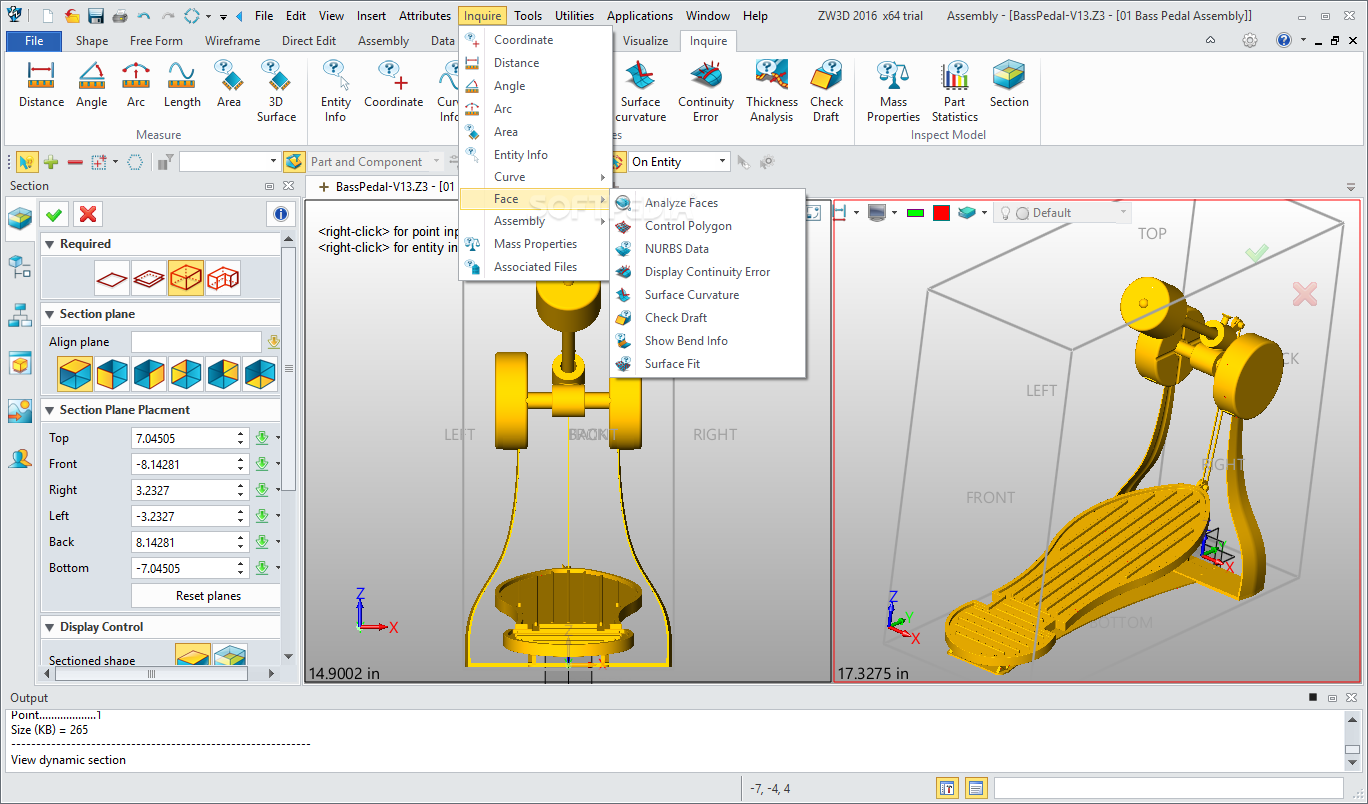This screenshot has height=804, width=1368.
Task: Choose the second section plane cube option
Action: [x=112, y=374]
